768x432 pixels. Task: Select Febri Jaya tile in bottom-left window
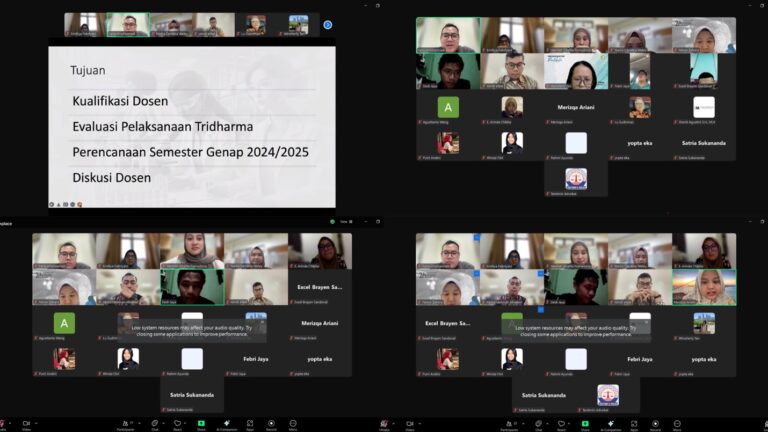pos(256,359)
